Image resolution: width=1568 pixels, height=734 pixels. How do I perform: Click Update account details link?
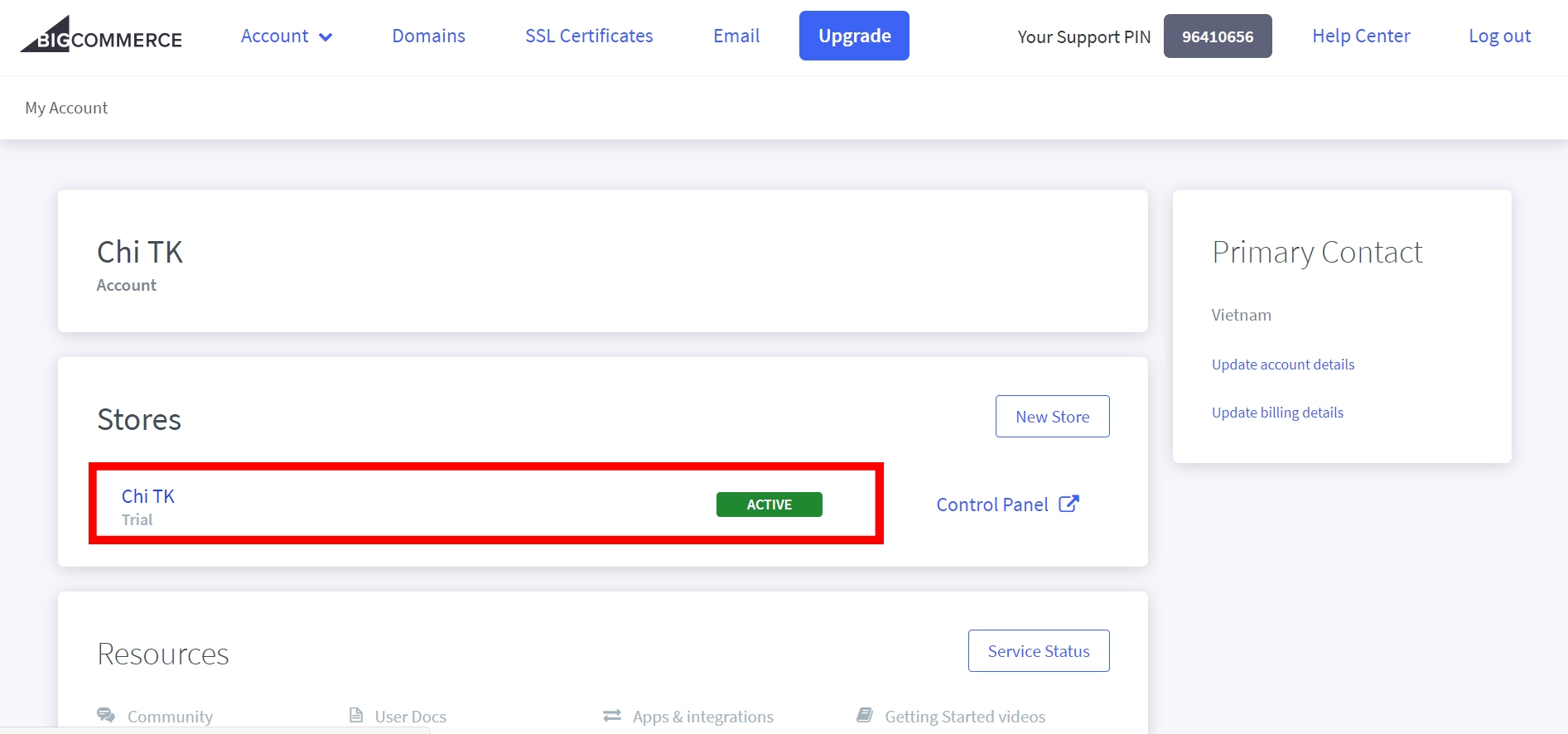(1283, 365)
